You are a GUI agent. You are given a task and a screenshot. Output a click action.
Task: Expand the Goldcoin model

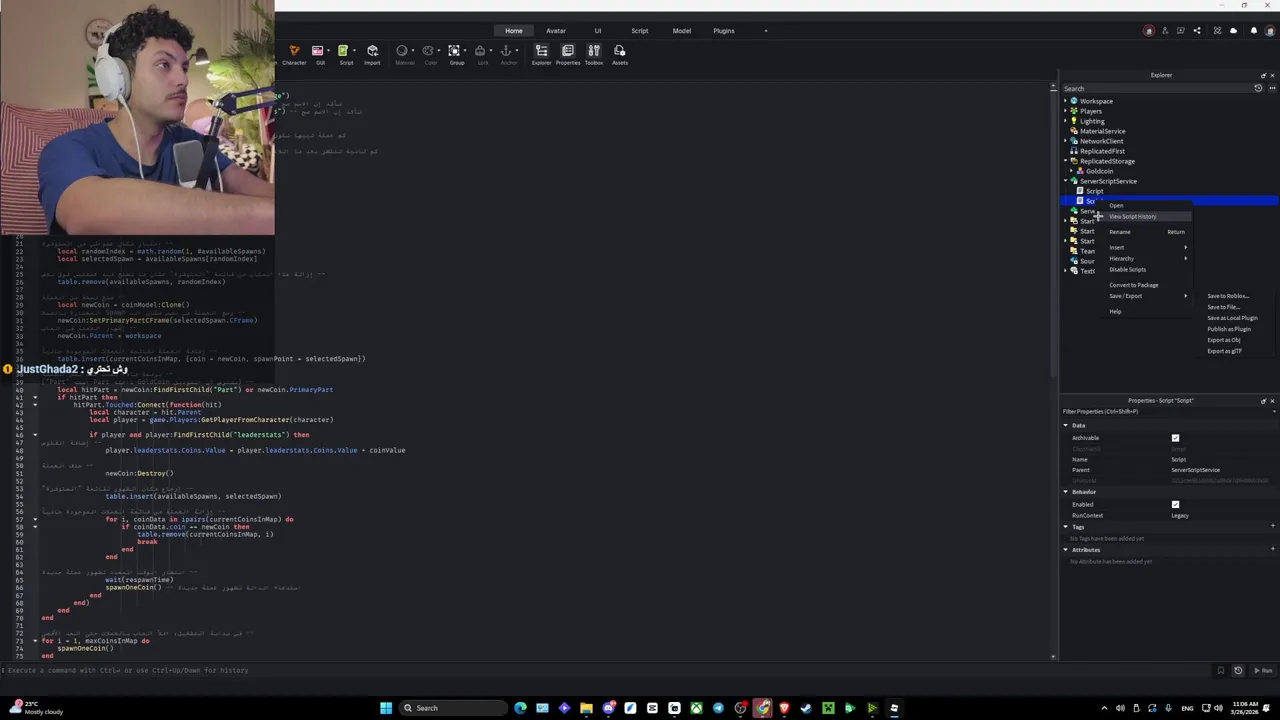click(1072, 171)
